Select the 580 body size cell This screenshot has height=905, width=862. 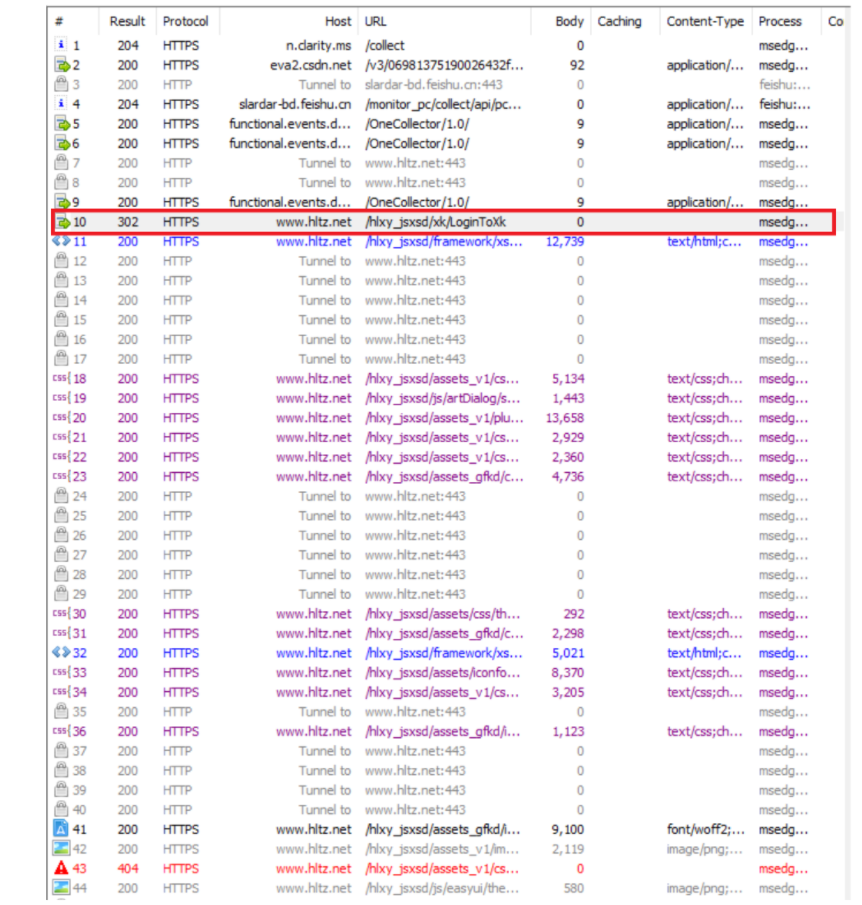[573, 888]
